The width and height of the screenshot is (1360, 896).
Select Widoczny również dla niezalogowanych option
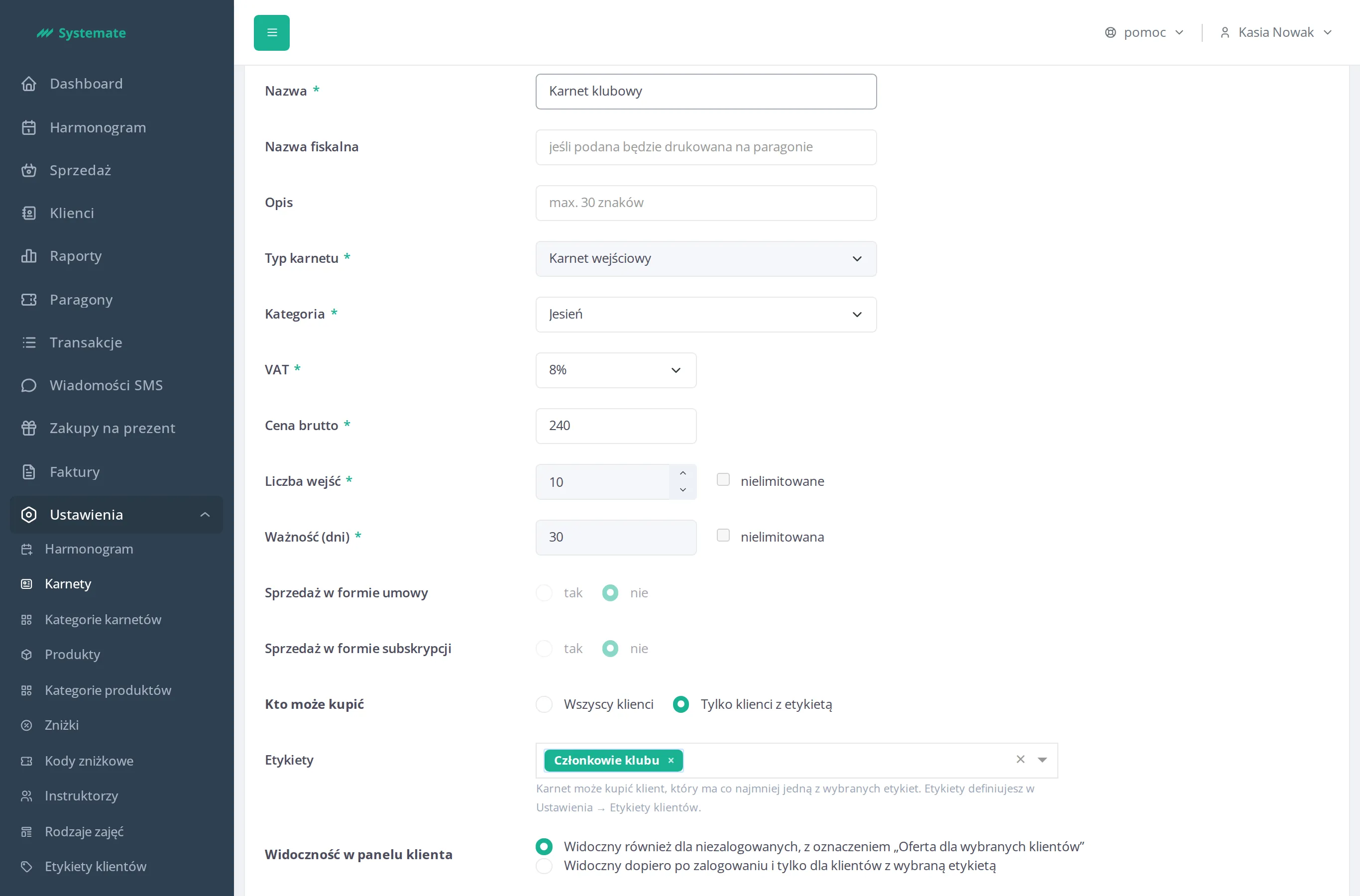click(x=544, y=847)
